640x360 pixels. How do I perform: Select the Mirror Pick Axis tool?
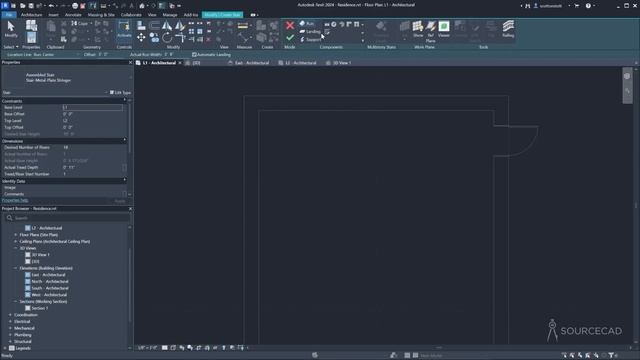click(x=167, y=26)
